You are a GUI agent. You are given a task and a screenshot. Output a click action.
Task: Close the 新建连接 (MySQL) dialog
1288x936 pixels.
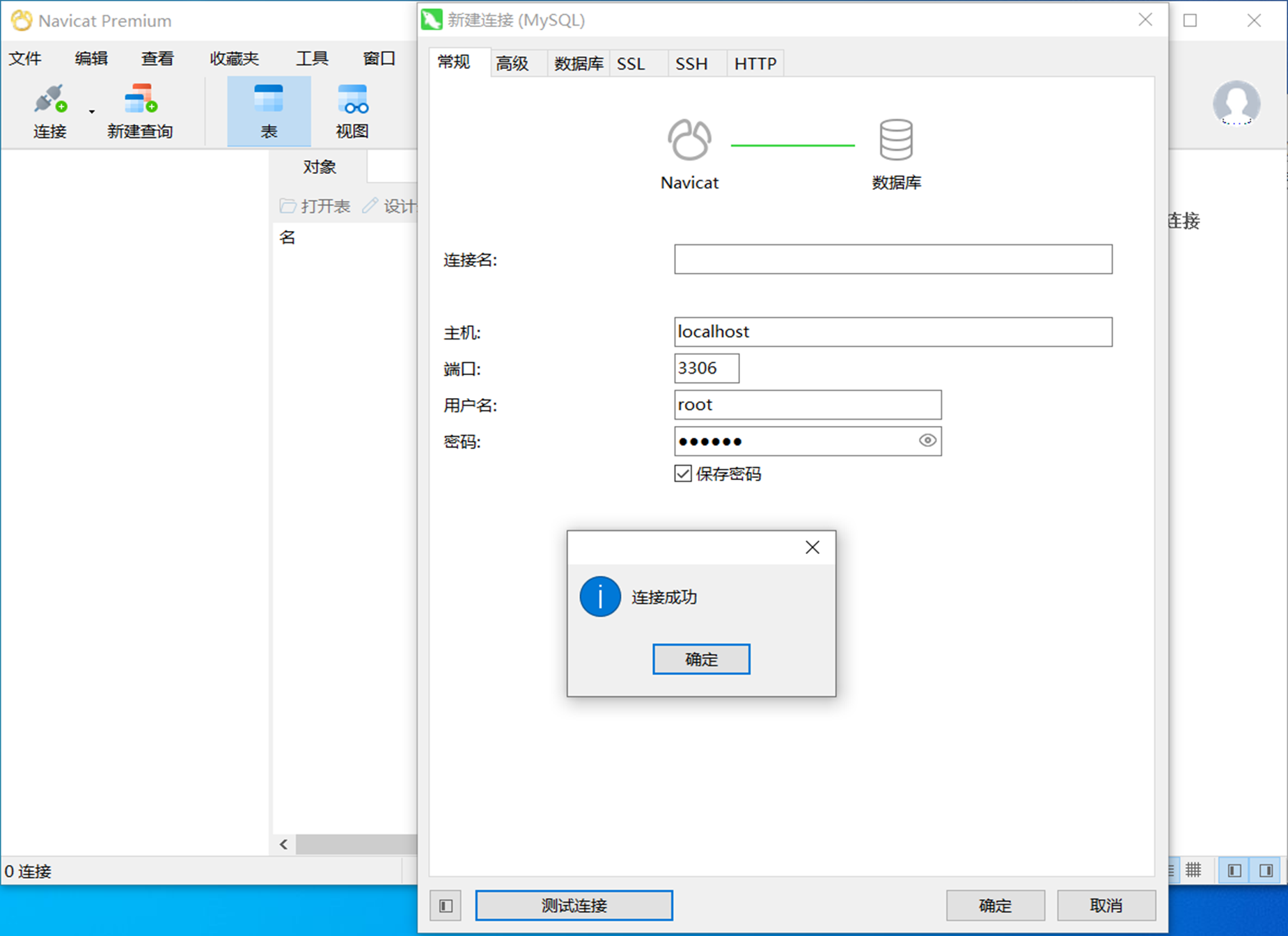tap(1145, 20)
